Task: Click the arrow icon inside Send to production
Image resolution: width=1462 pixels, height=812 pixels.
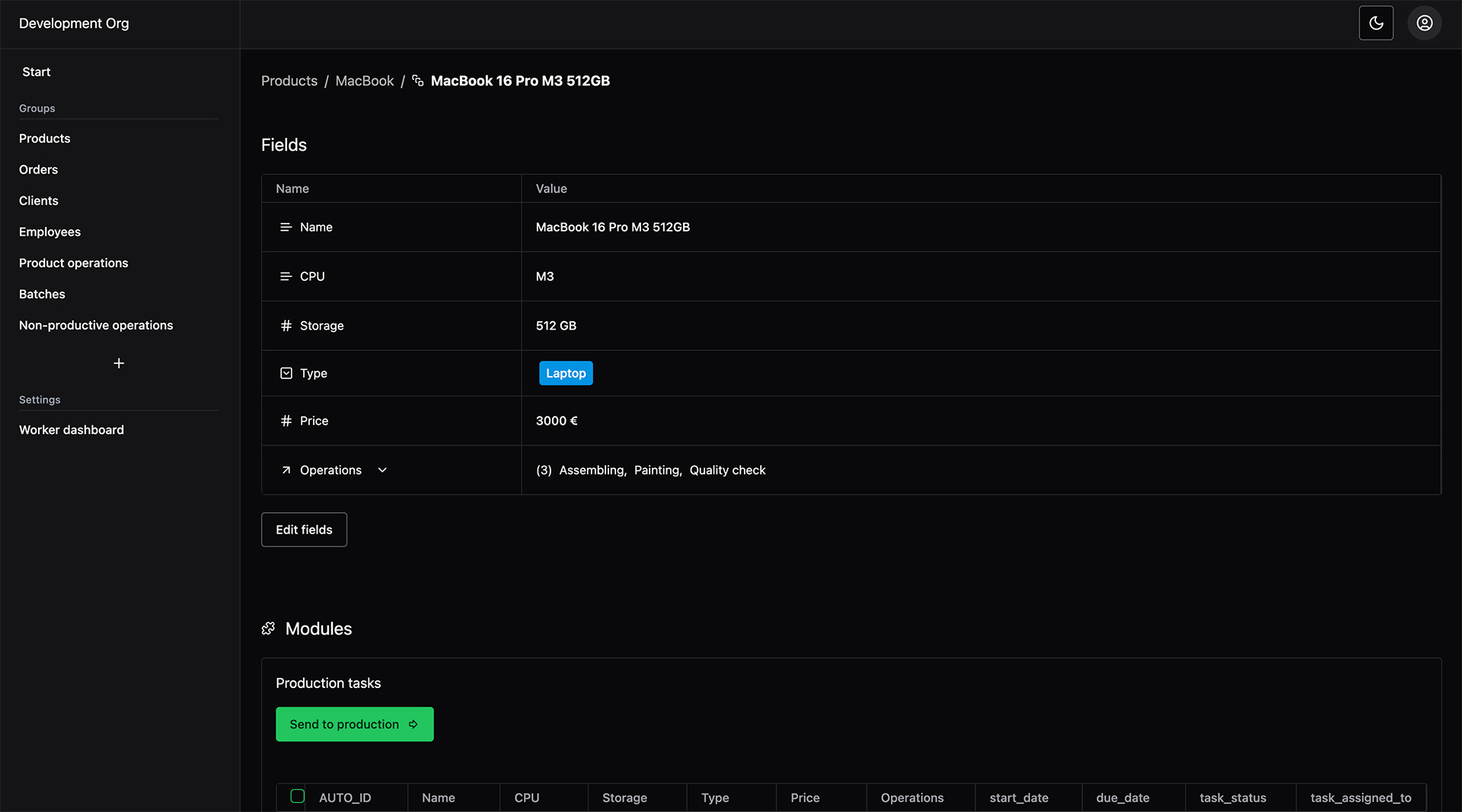Action: 413,724
